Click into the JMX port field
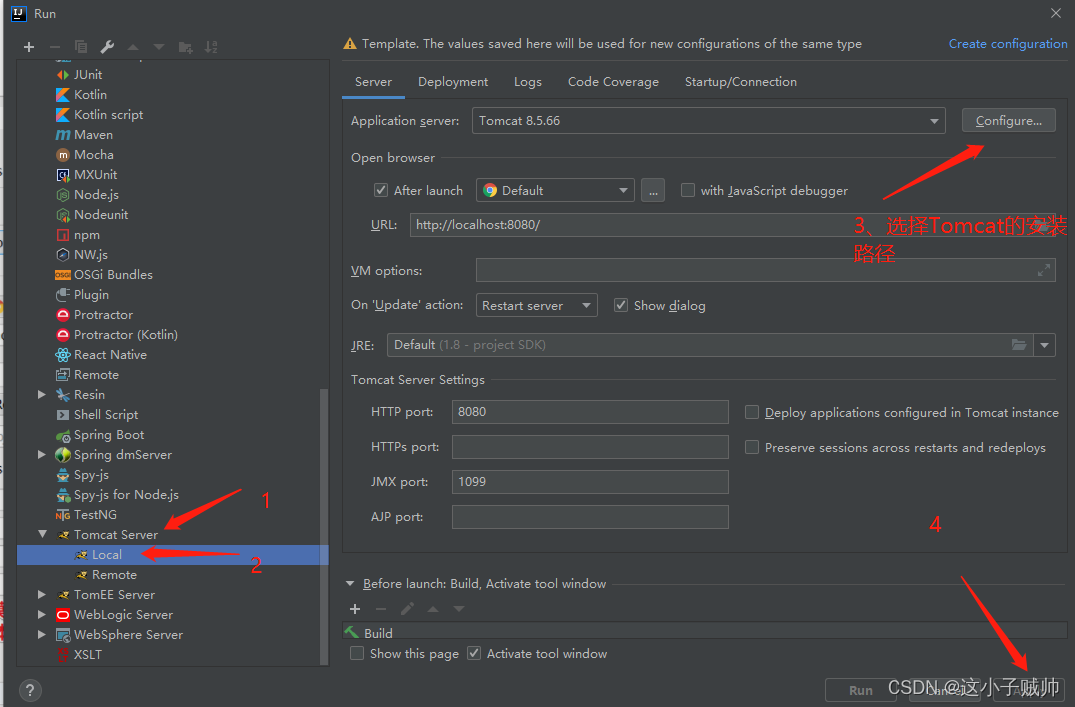This screenshot has height=707, width=1075. [590, 482]
